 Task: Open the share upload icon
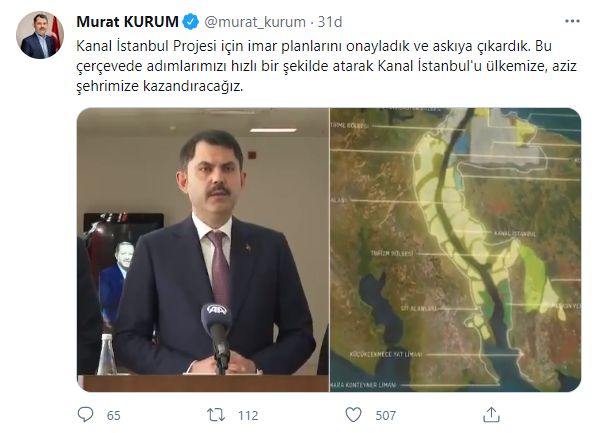[491, 414]
